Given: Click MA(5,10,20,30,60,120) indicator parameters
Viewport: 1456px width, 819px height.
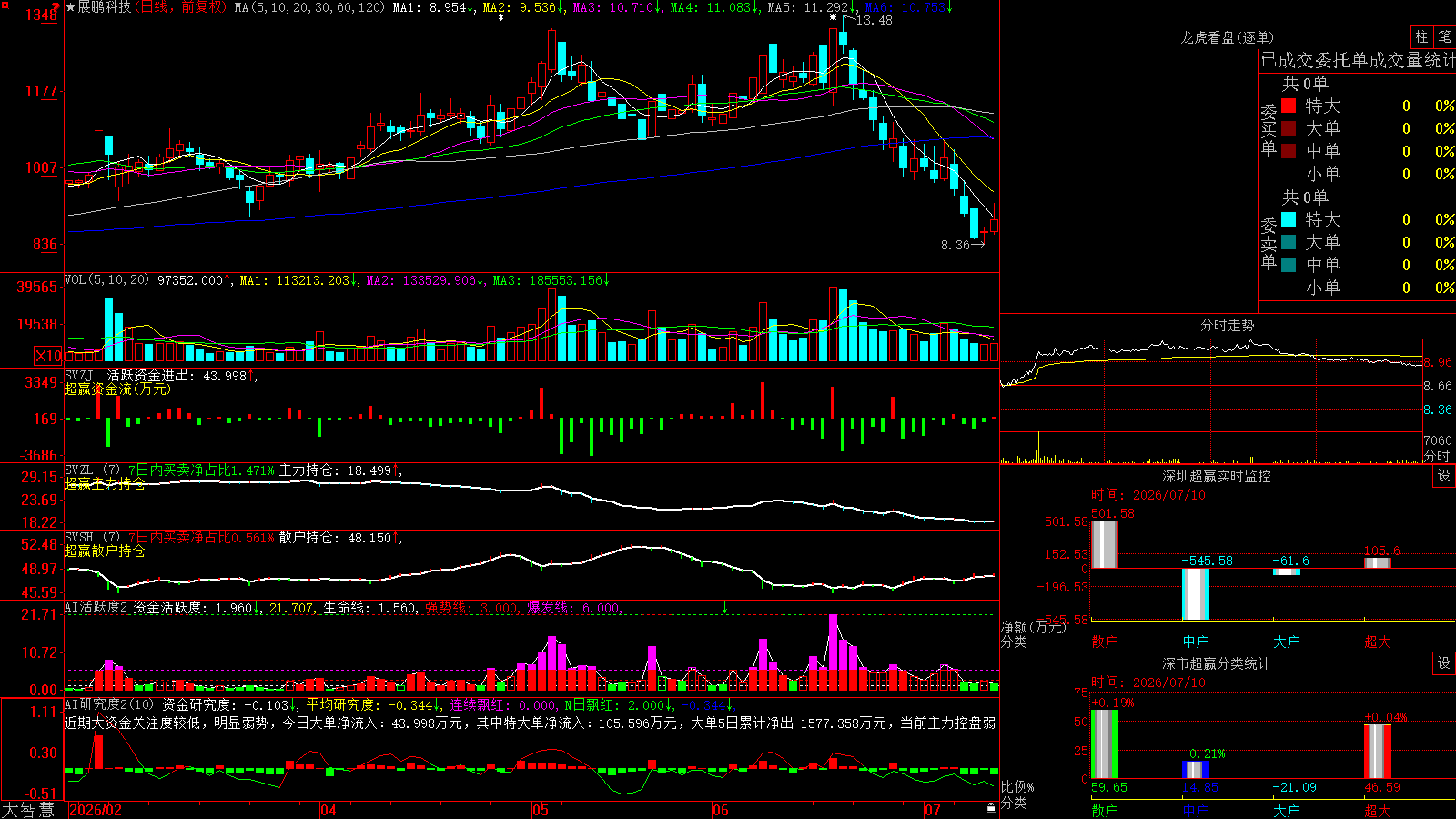Looking at the screenshot, I should pyautogui.click(x=309, y=7).
